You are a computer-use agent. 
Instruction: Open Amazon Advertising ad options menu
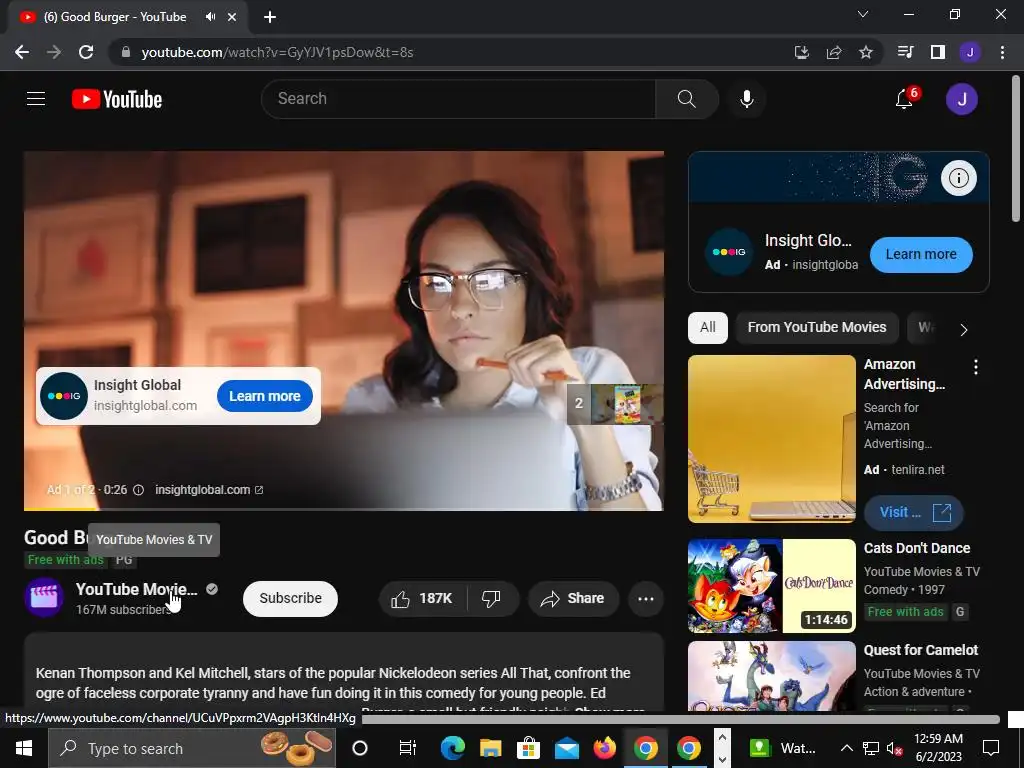(x=976, y=367)
